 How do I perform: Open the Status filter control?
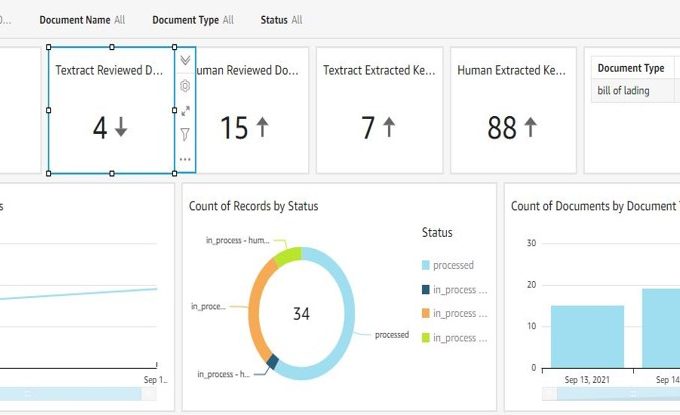click(x=281, y=20)
